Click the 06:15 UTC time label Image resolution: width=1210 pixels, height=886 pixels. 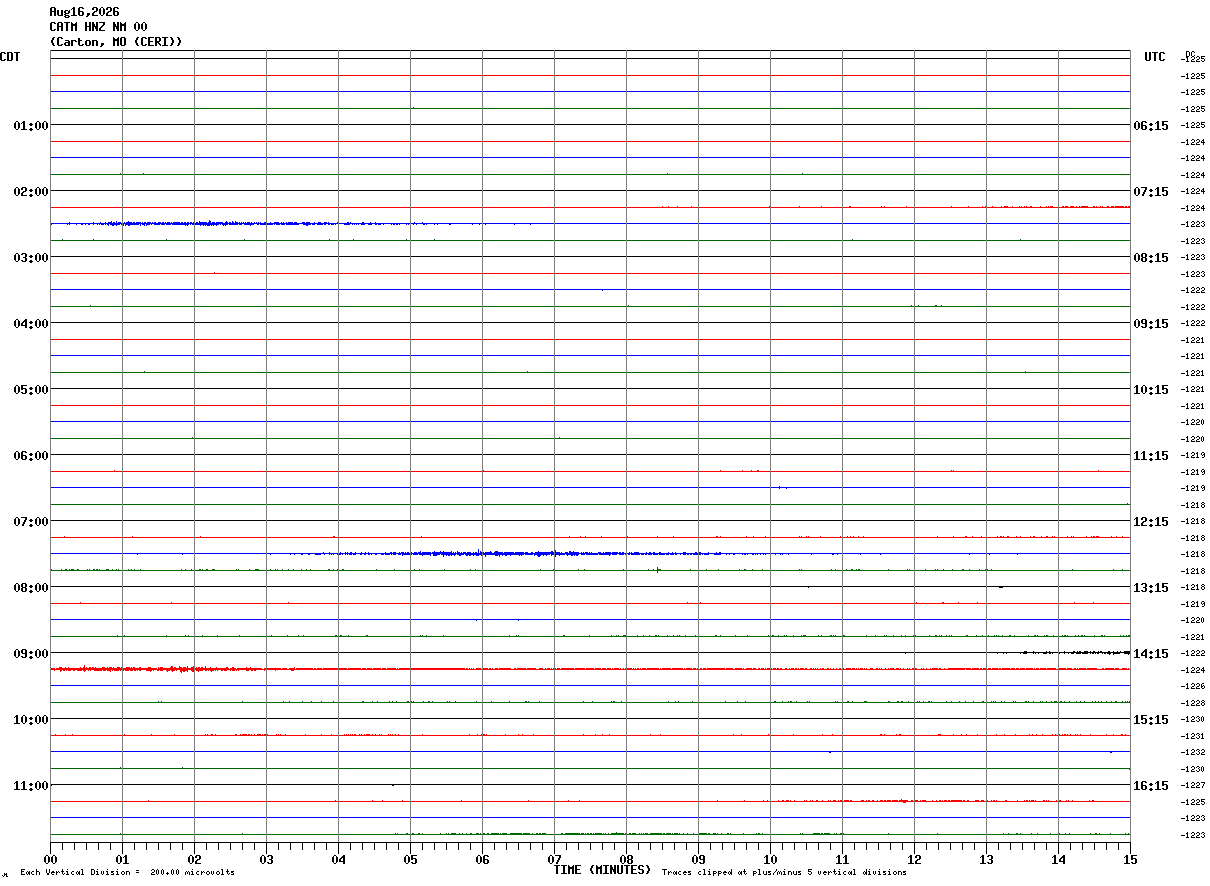pyautogui.click(x=1151, y=125)
